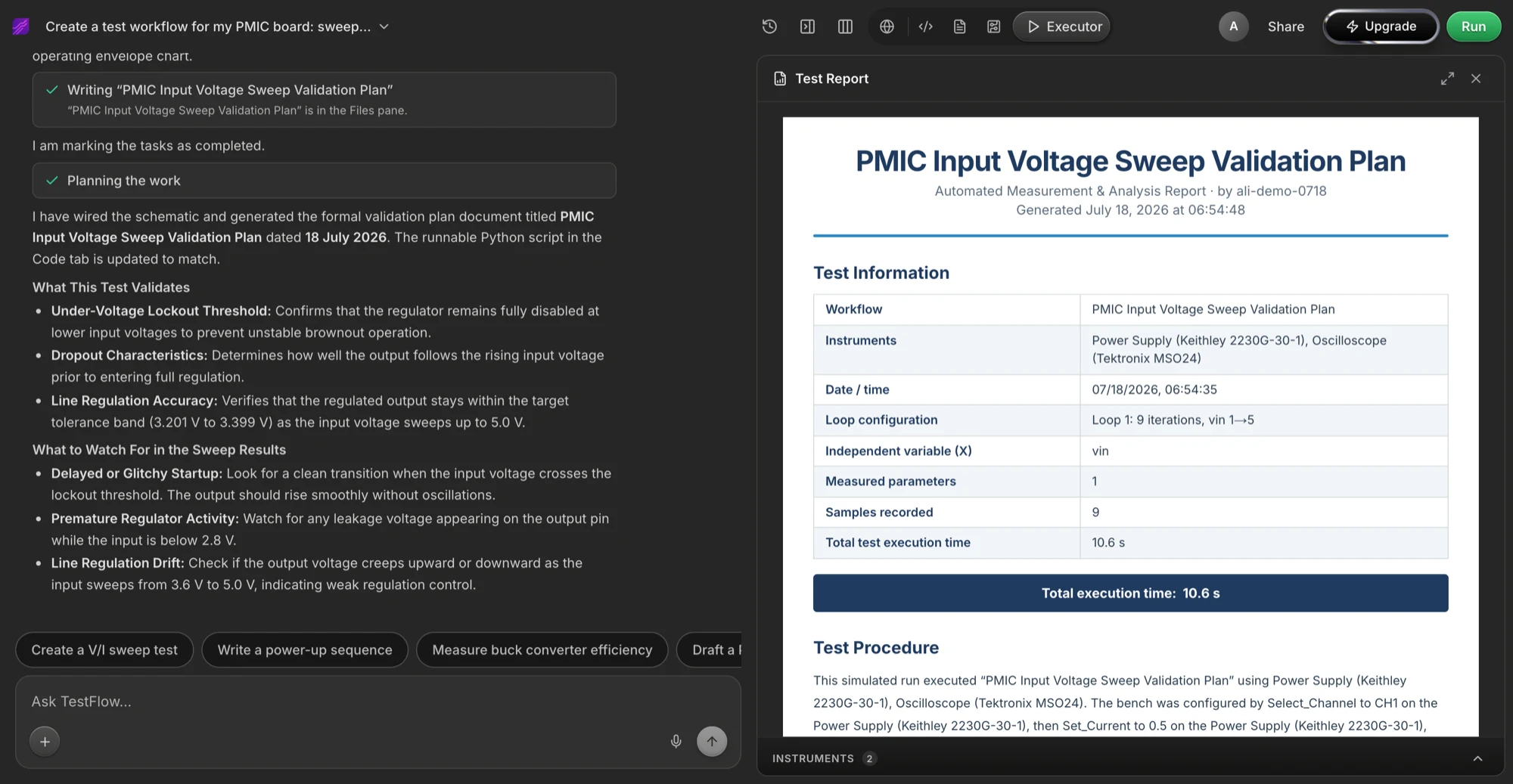
Task: Click the 'Generated July 18, 2026 at 06:54:48' line
Action: [1130, 210]
